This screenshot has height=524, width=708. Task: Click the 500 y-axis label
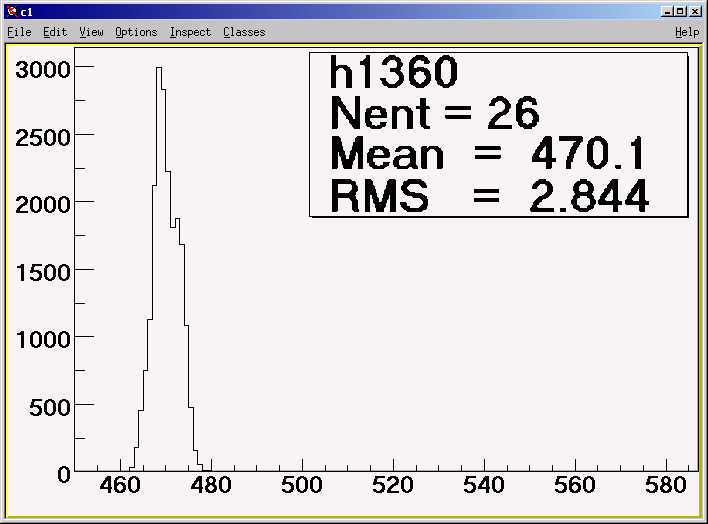(50, 407)
